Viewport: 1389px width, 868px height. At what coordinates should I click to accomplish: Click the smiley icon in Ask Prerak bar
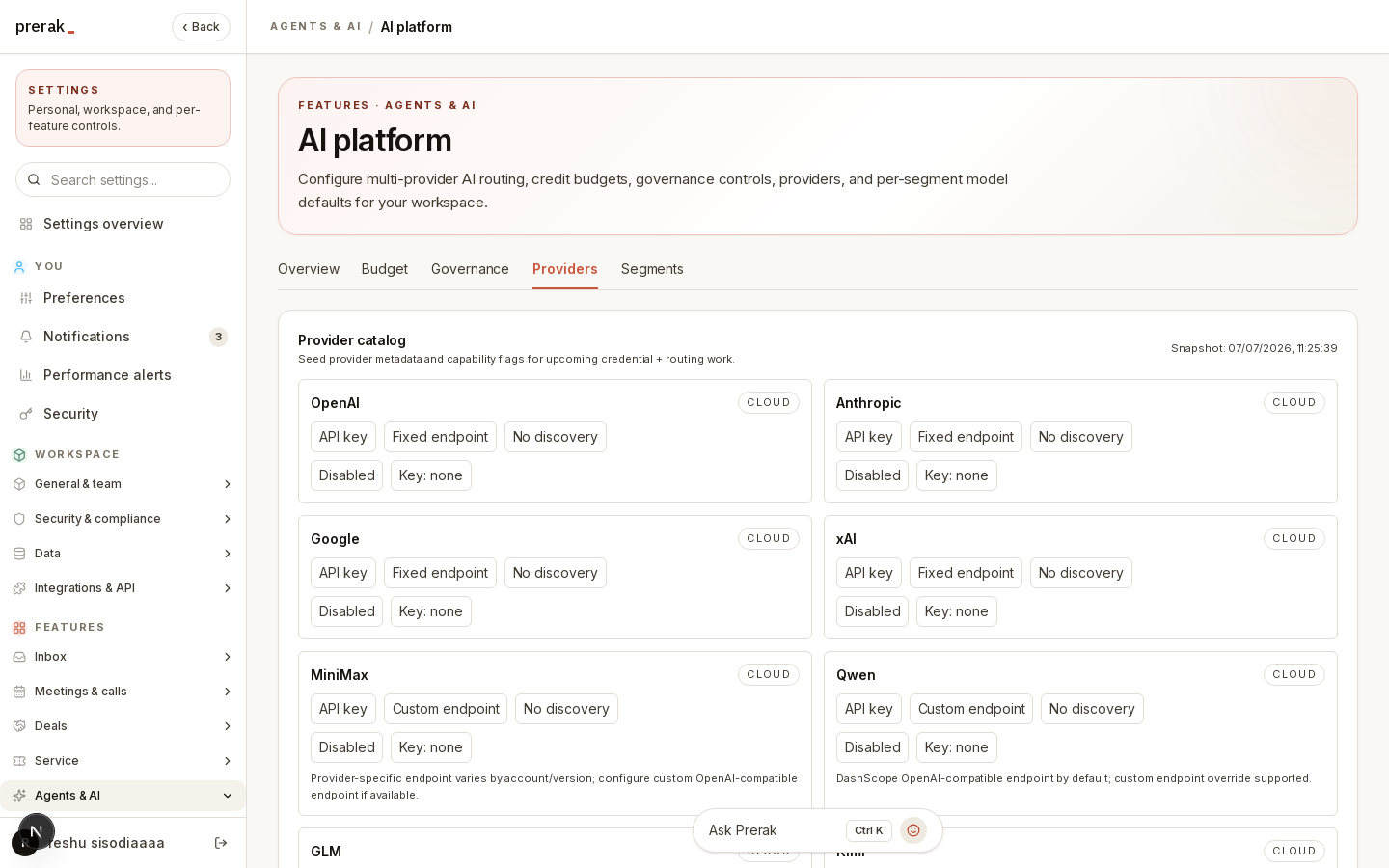point(913,830)
